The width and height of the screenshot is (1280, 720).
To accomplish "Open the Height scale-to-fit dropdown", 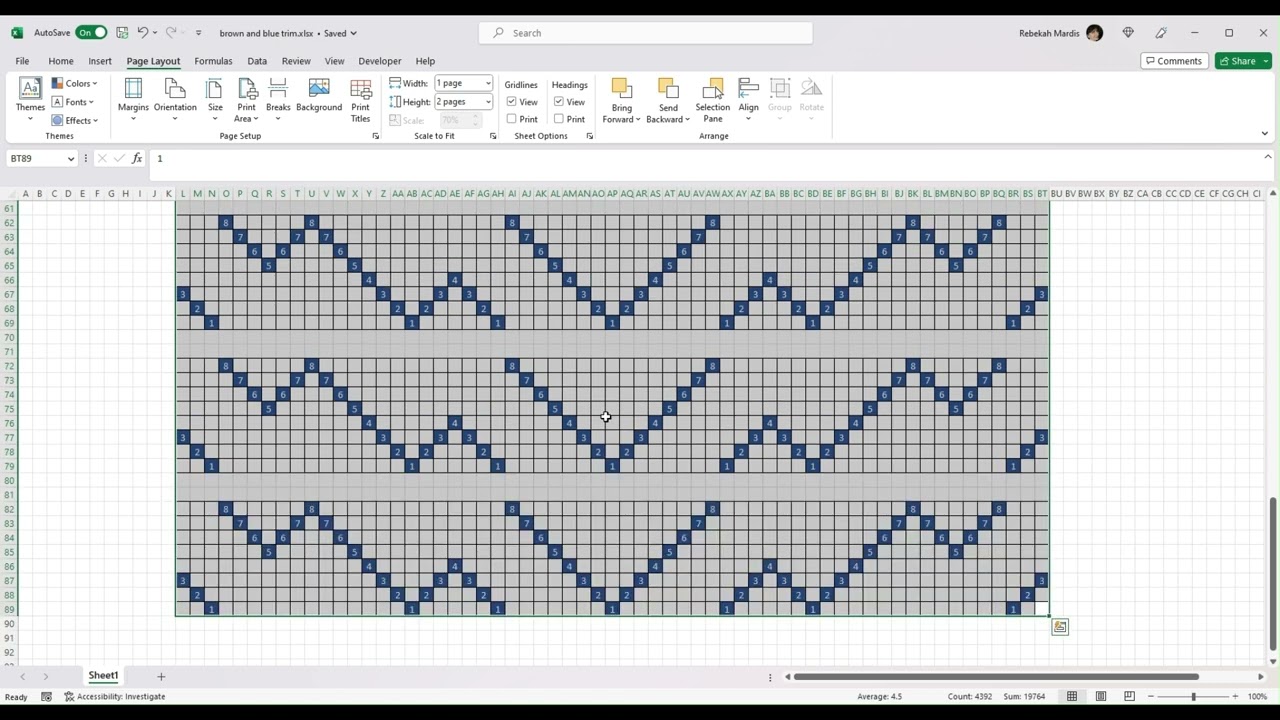I will [488, 102].
